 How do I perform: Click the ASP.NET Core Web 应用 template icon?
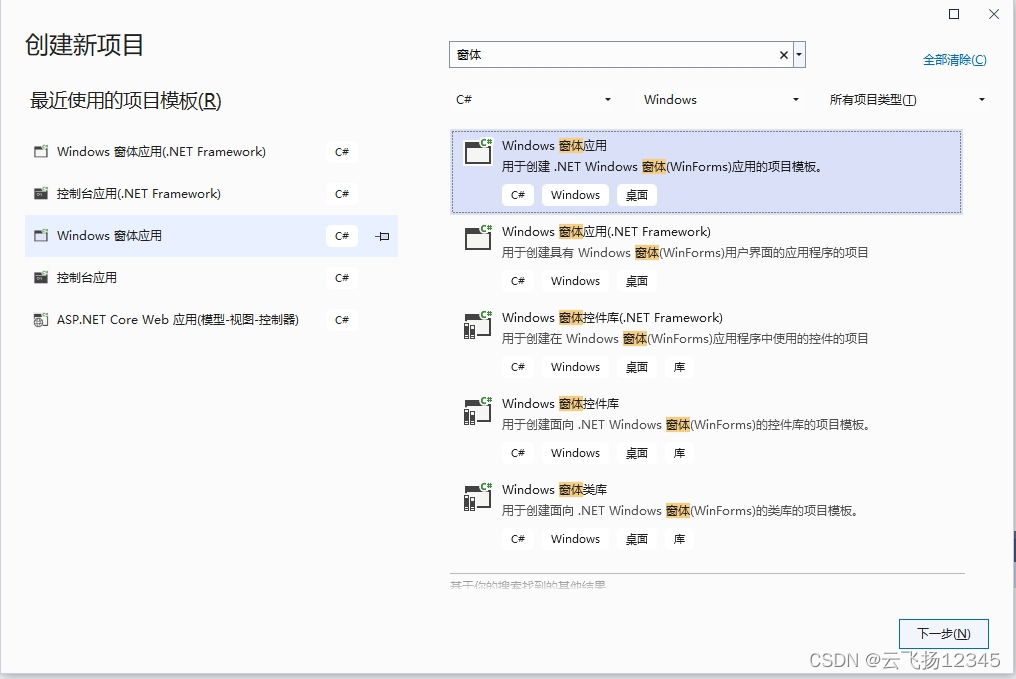(41, 320)
